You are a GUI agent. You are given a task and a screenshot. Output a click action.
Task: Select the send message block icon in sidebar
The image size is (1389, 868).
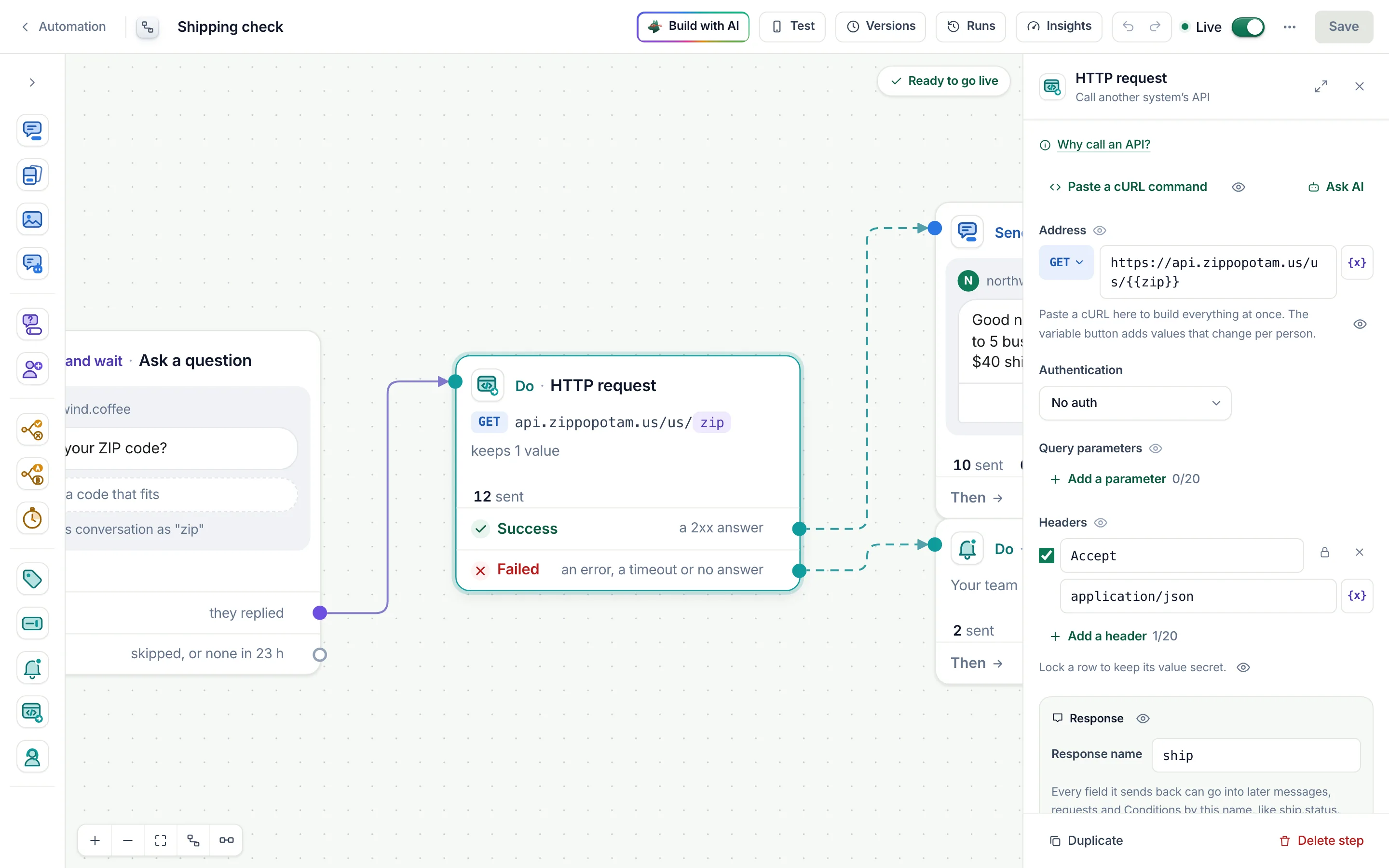click(32, 130)
